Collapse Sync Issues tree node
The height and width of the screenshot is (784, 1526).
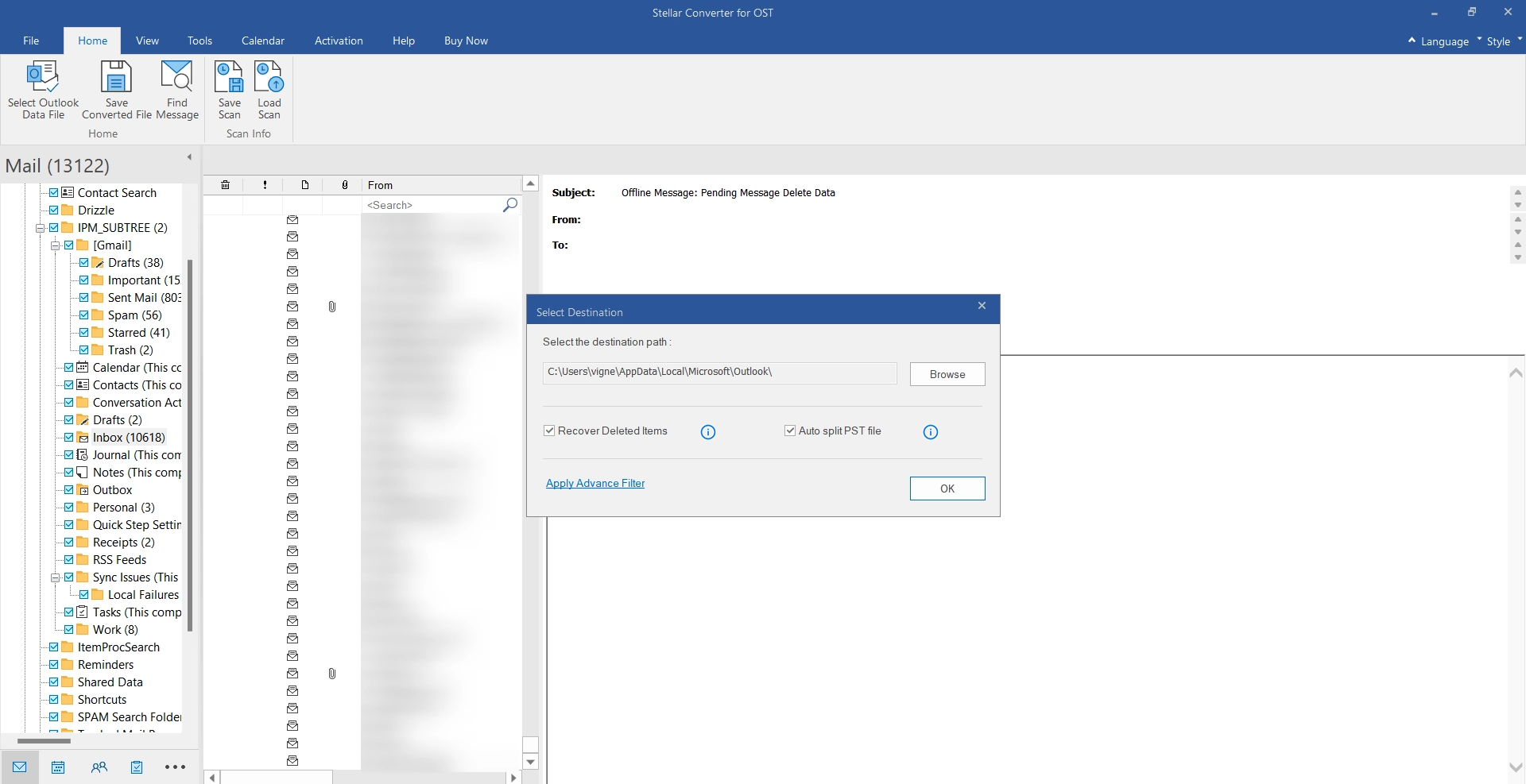[55, 577]
